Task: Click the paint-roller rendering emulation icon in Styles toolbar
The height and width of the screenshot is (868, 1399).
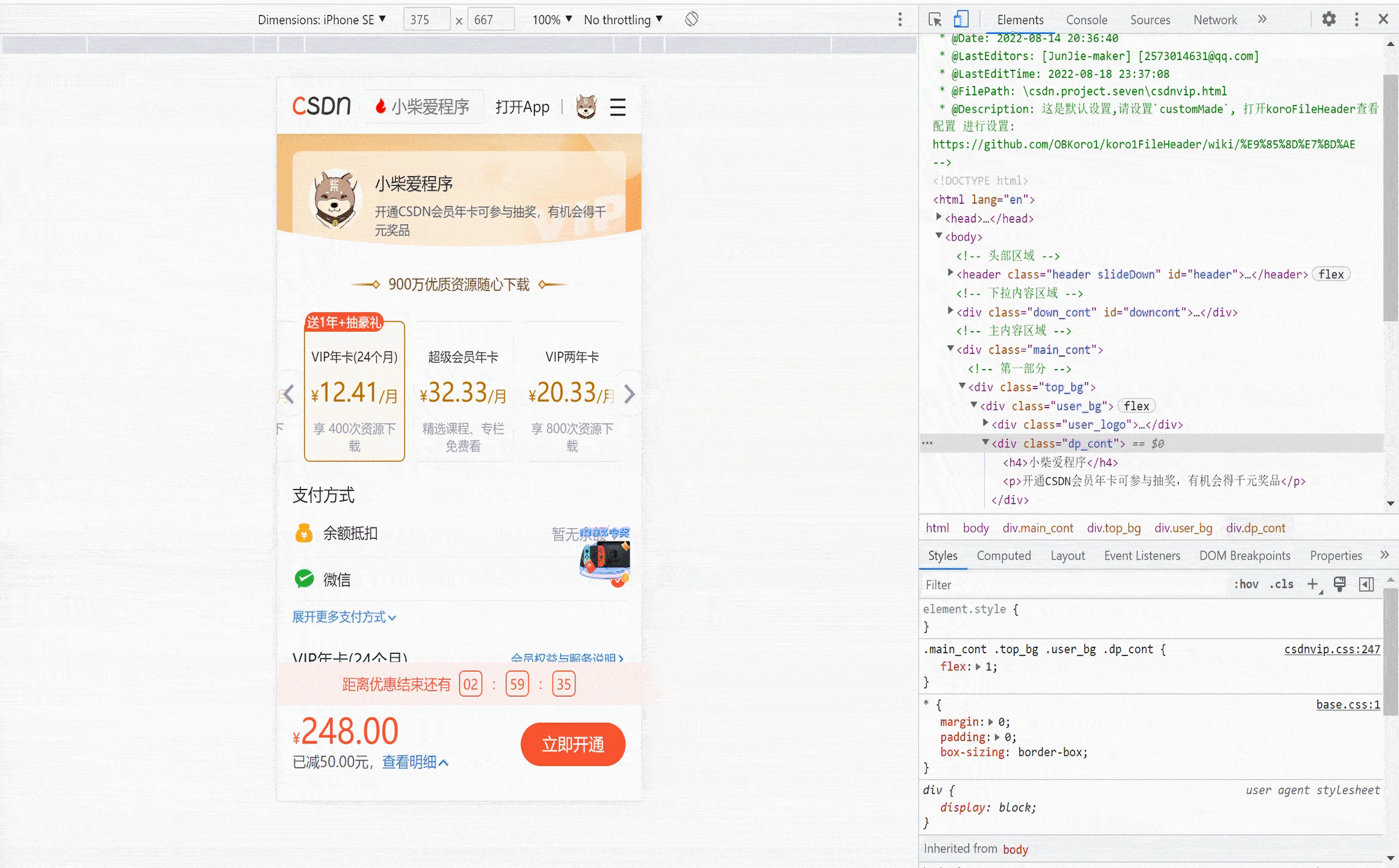Action: (x=1340, y=584)
